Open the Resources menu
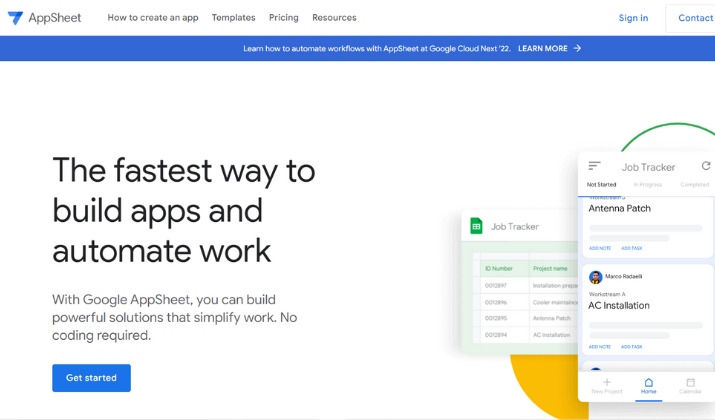Image resolution: width=715 pixels, height=420 pixels. 334,18
